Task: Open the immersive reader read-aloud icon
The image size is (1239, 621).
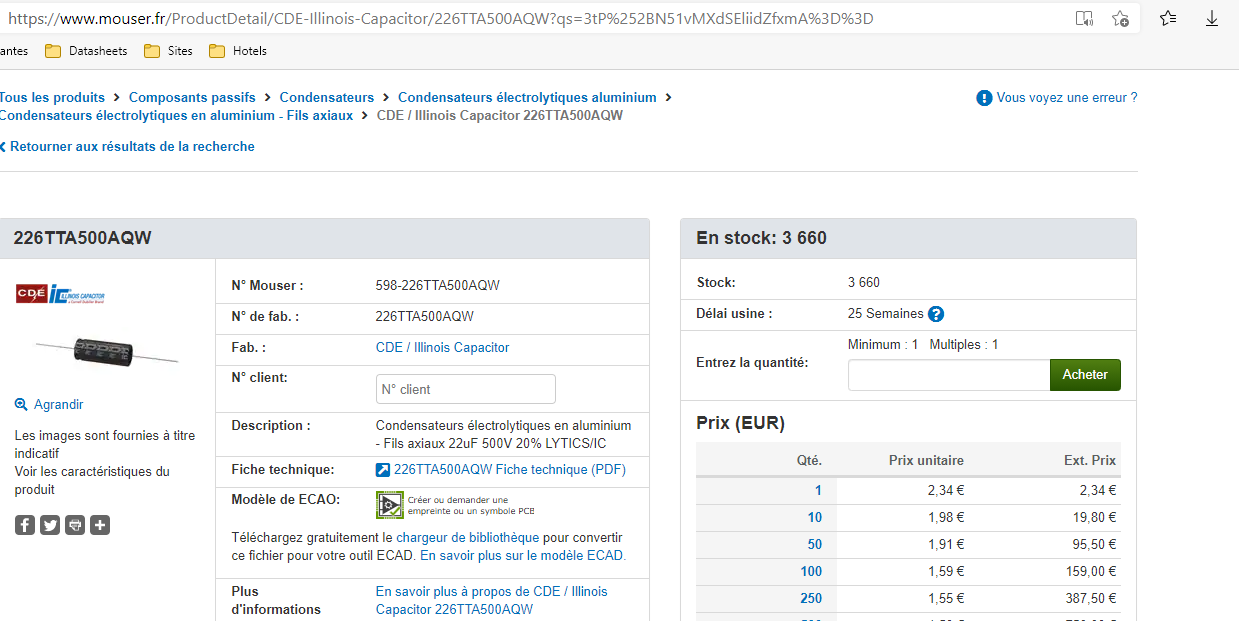Action: (1084, 18)
